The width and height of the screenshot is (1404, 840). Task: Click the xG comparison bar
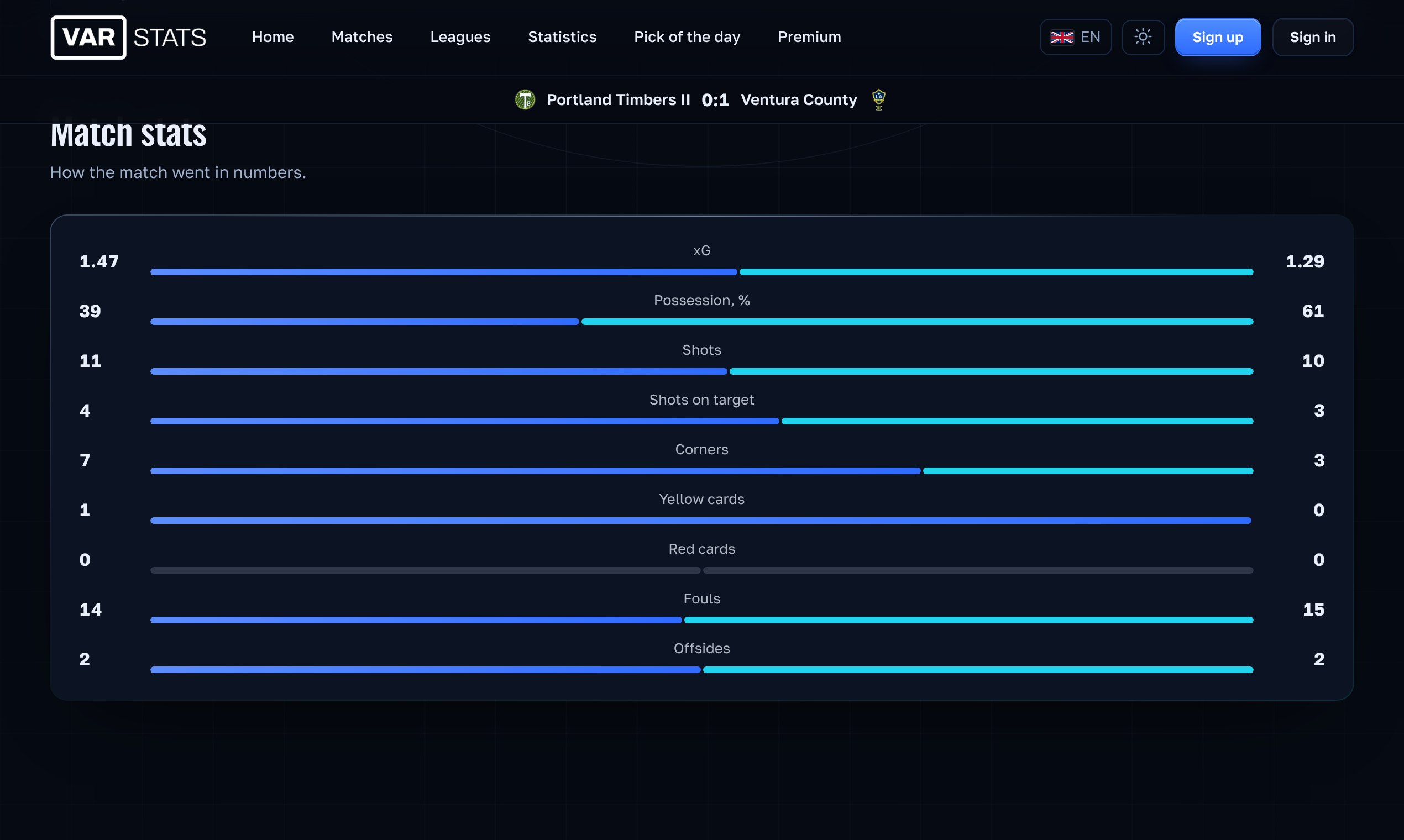pyautogui.click(x=702, y=272)
